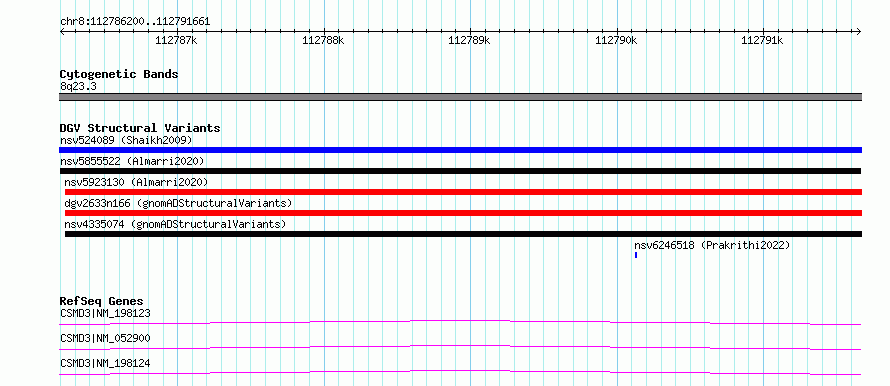The image size is (890, 386).
Task: Click the right arrow of the ruler
Action: [859, 32]
